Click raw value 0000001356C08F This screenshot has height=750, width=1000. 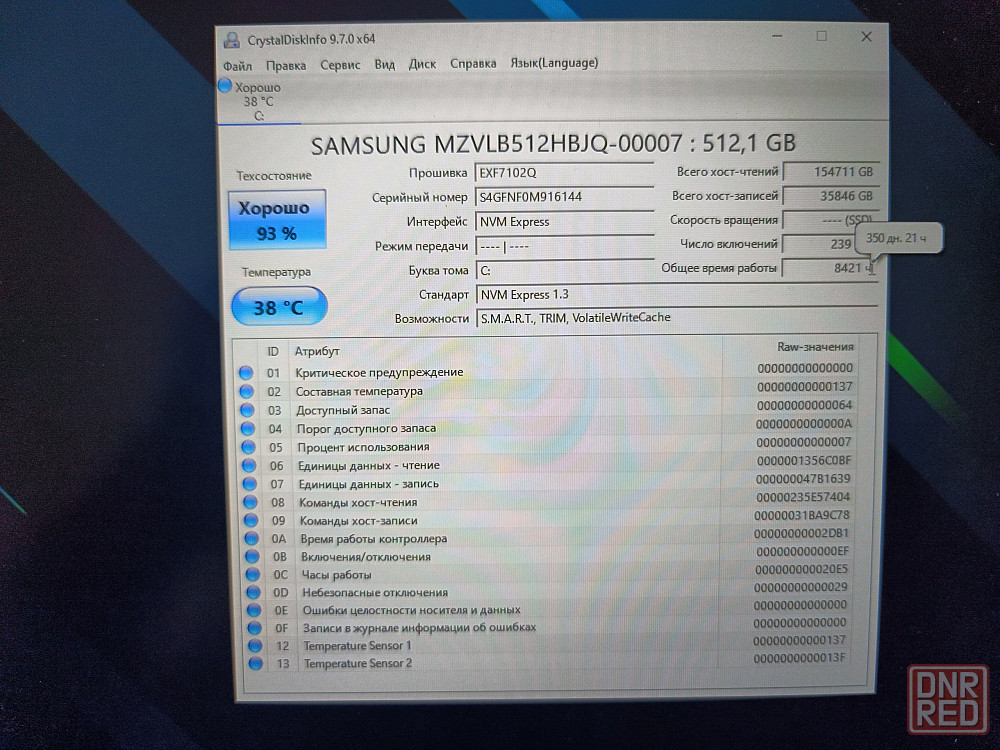(x=804, y=460)
